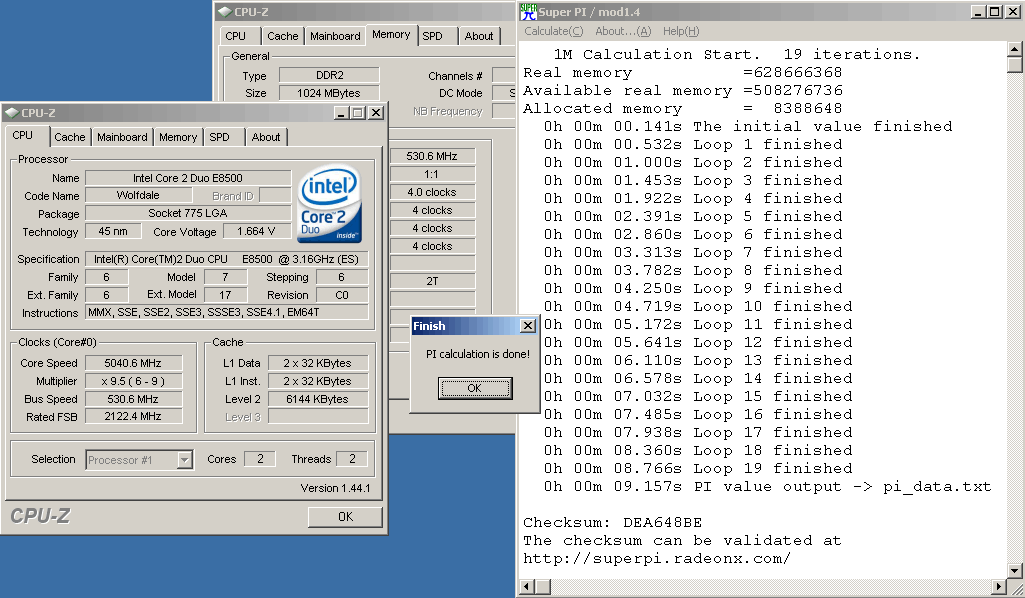Screen dimensions: 1025x598
Task: Select About tab in the background CPU-Z window
Action: pyautogui.click(x=479, y=37)
